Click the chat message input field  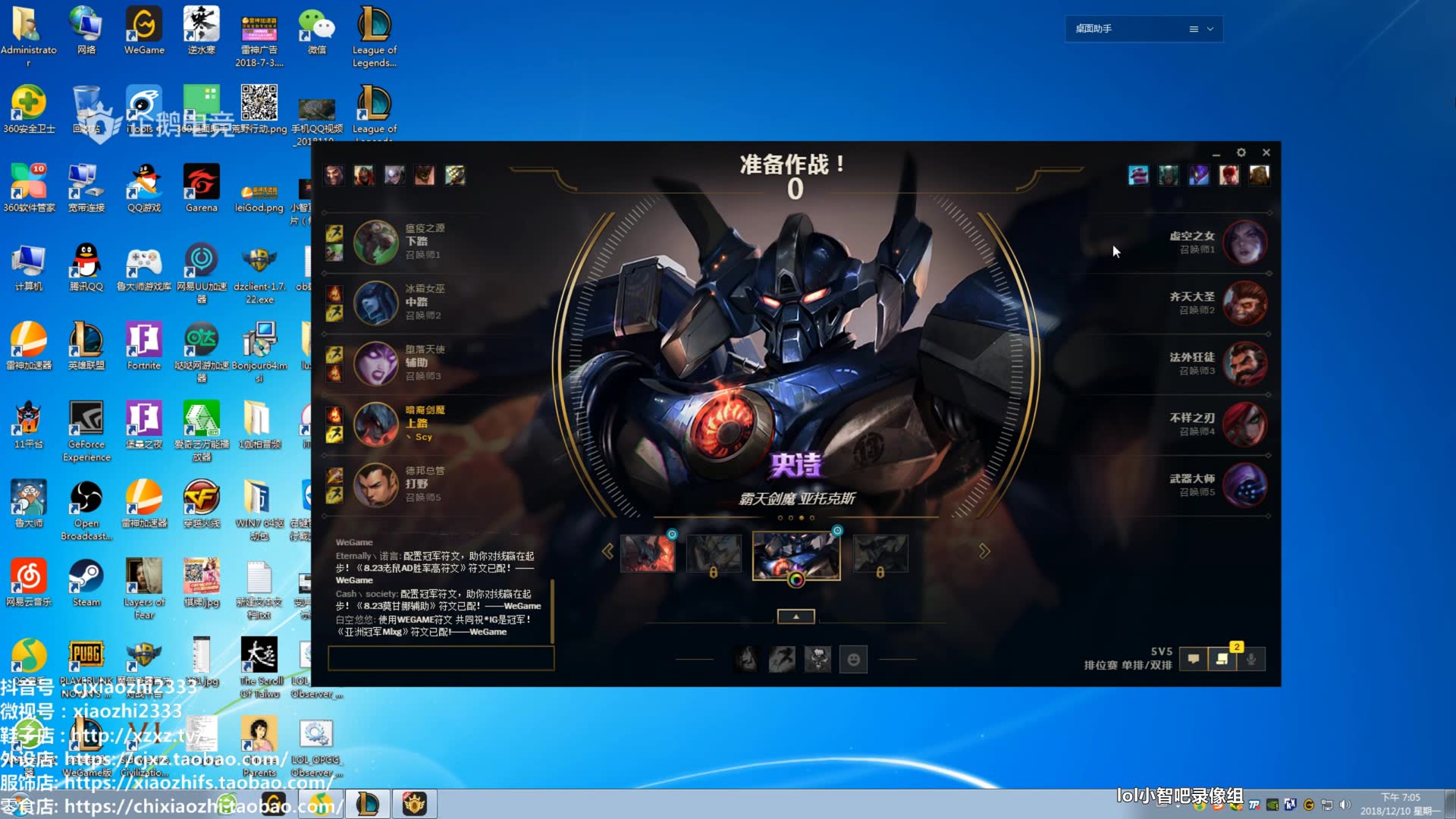[441, 658]
